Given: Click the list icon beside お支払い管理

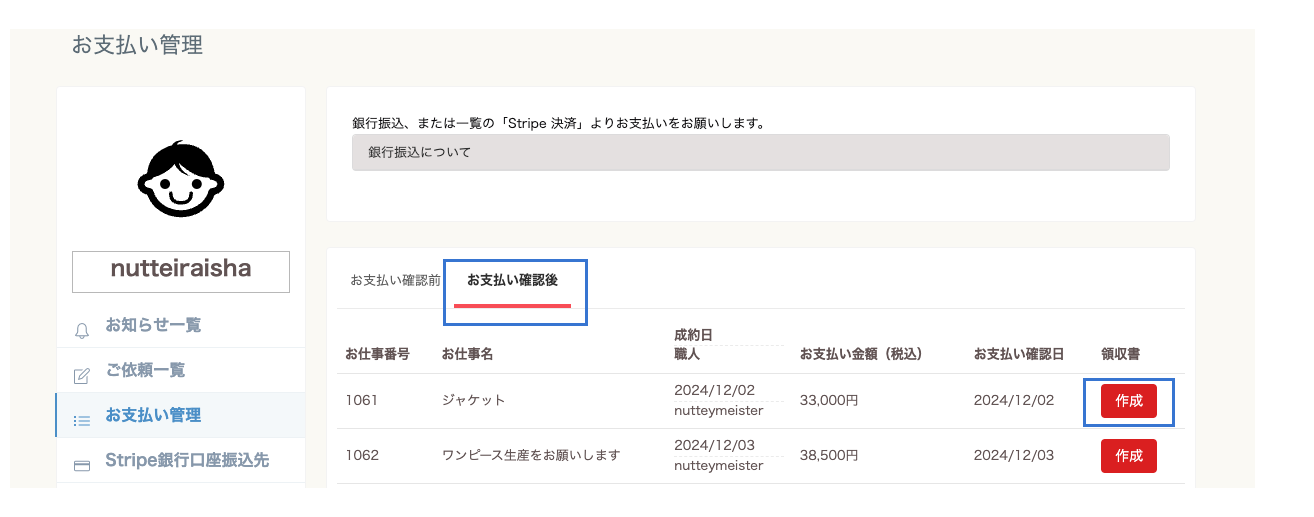Looking at the screenshot, I should [82, 421].
